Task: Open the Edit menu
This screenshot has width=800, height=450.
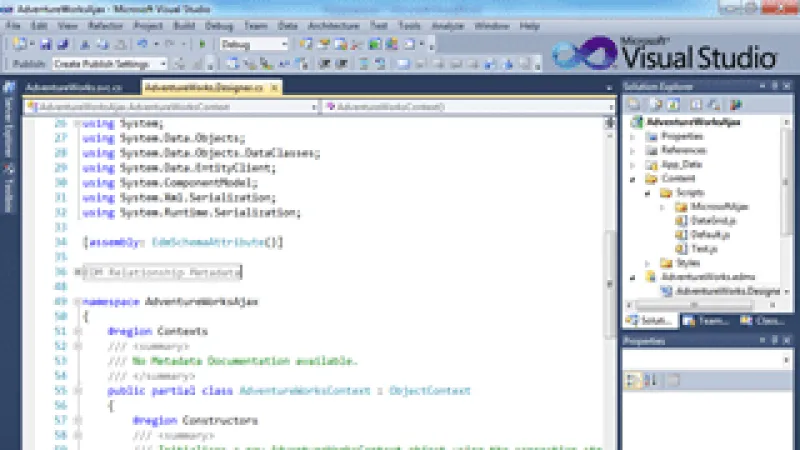Action: pos(39,26)
